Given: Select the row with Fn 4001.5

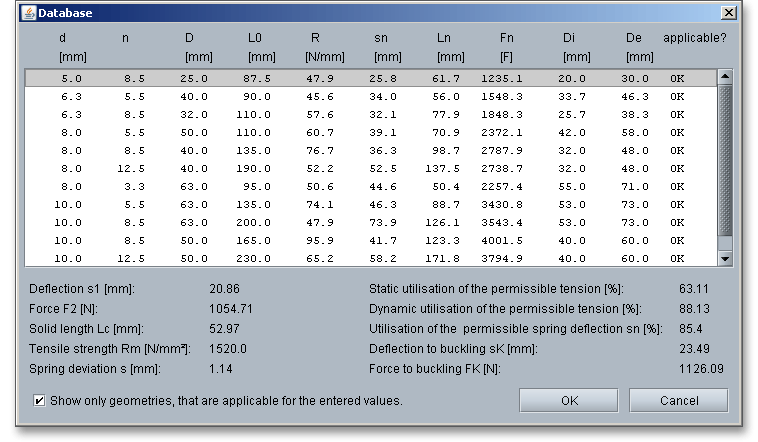Looking at the screenshot, I should click(370, 240).
